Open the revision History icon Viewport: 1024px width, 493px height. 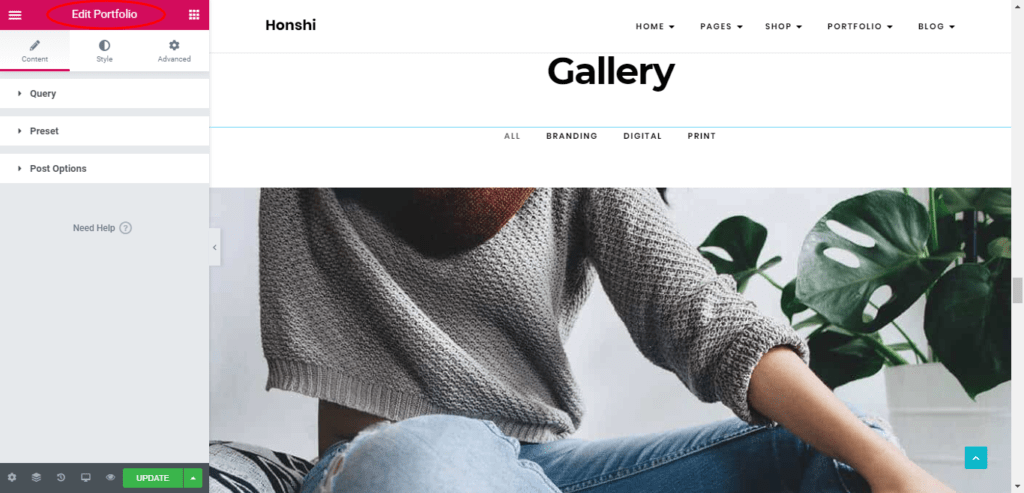(61, 477)
